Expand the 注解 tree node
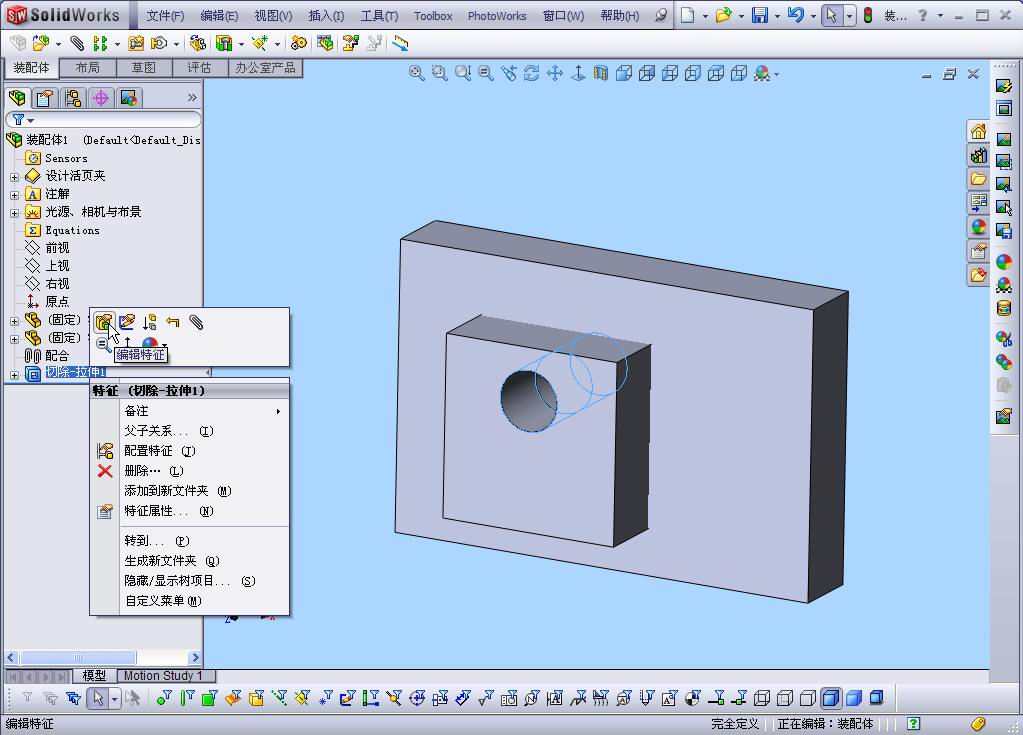 point(14,195)
